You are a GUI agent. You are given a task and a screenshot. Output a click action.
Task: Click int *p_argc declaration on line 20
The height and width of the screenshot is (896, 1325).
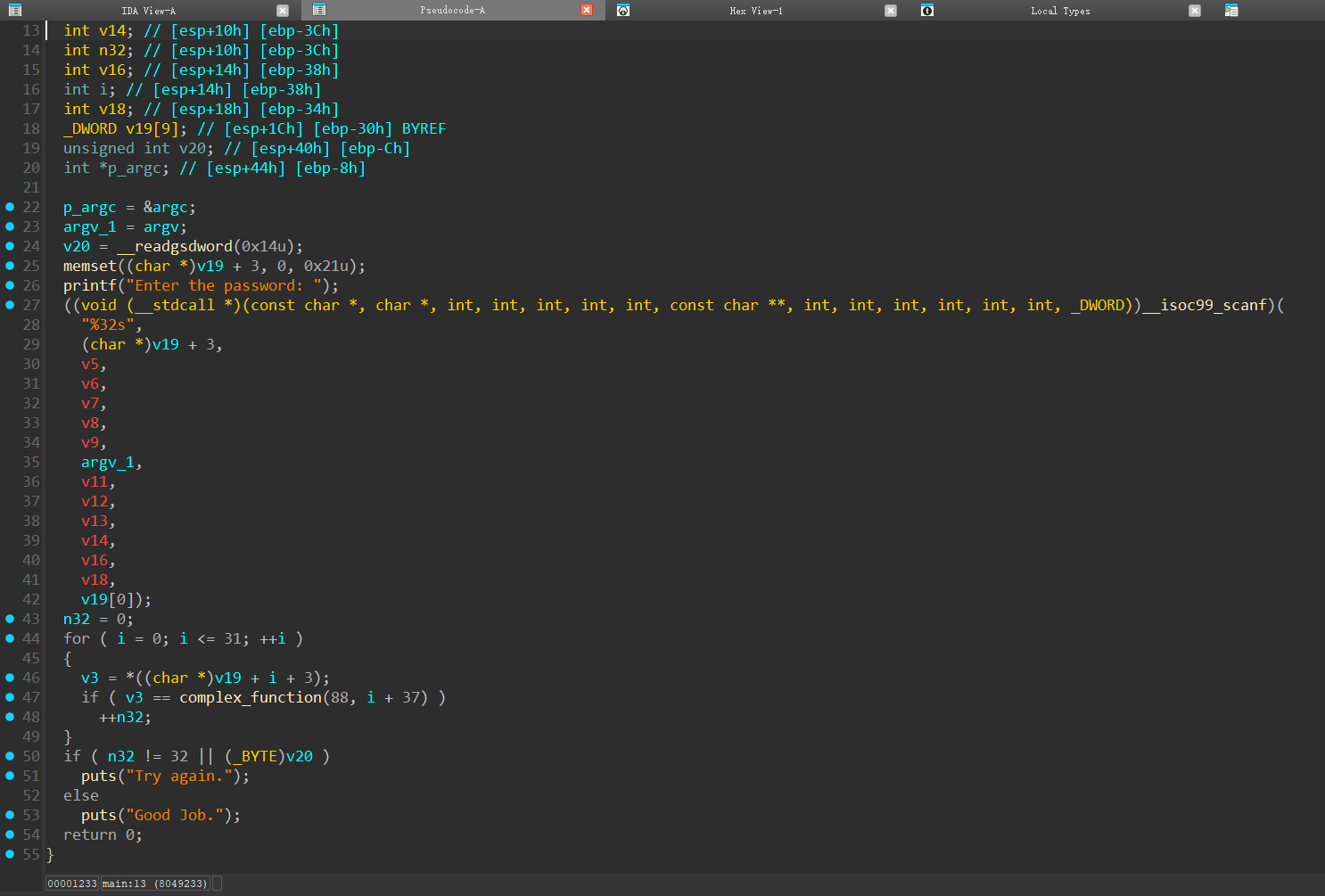coord(116,168)
